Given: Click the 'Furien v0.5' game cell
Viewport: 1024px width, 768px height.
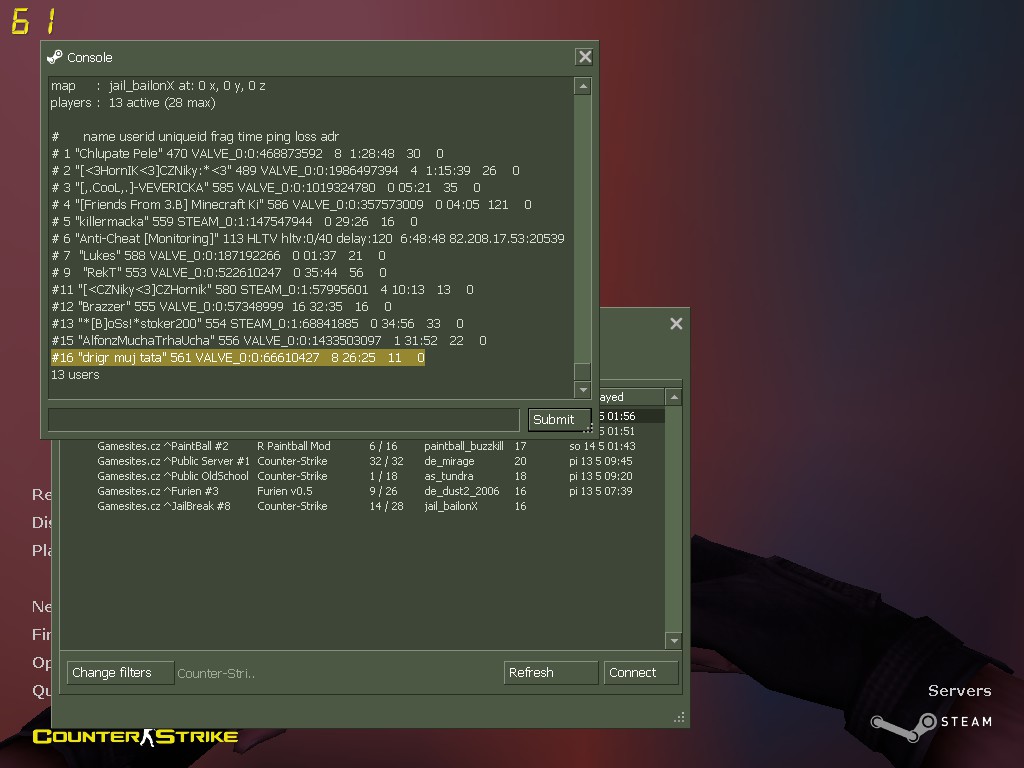Looking at the screenshot, I should pyautogui.click(x=284, y=492).
